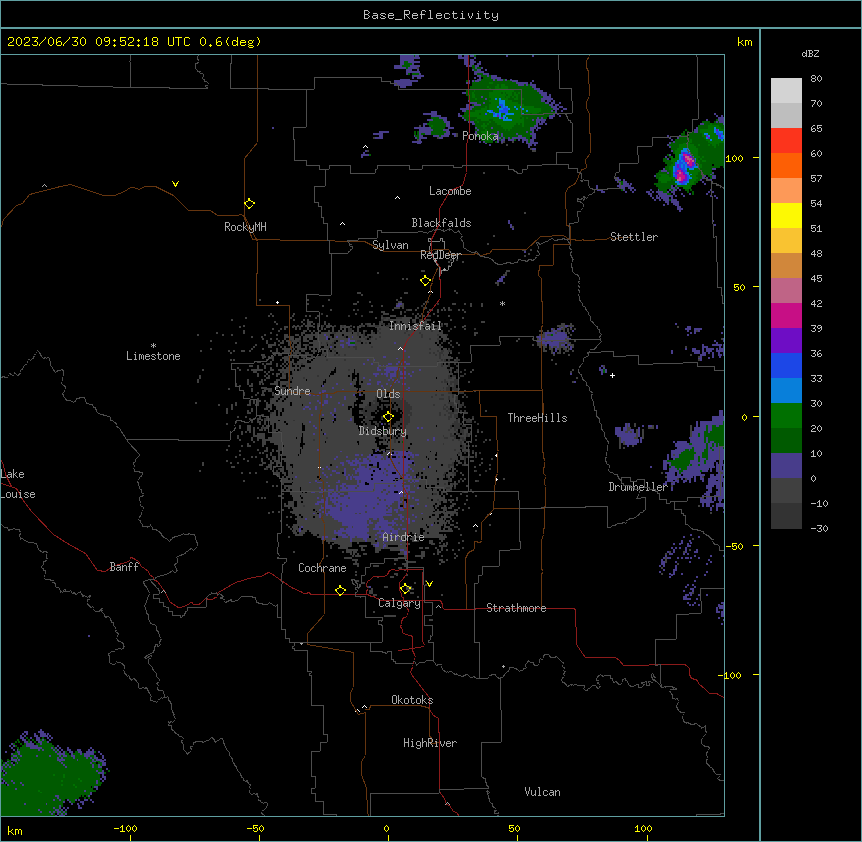
Task: Click the Drumheller town label
Action: (638, 487)
